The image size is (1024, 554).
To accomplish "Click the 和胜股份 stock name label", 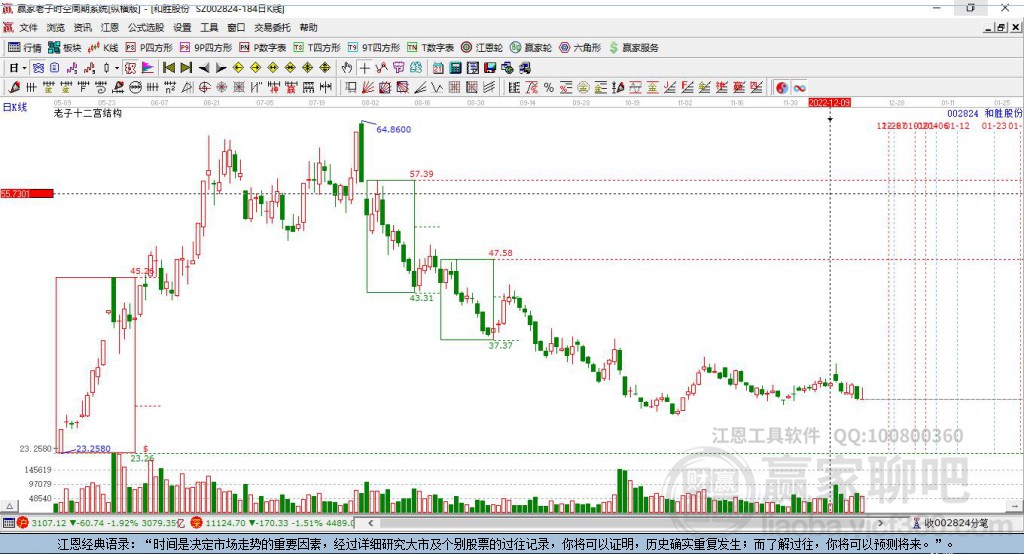I will 1003,114.
